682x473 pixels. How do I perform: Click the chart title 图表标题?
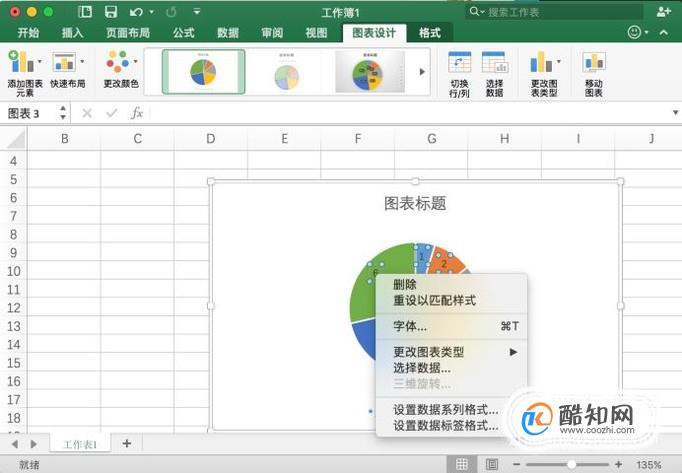click(415, 203)
